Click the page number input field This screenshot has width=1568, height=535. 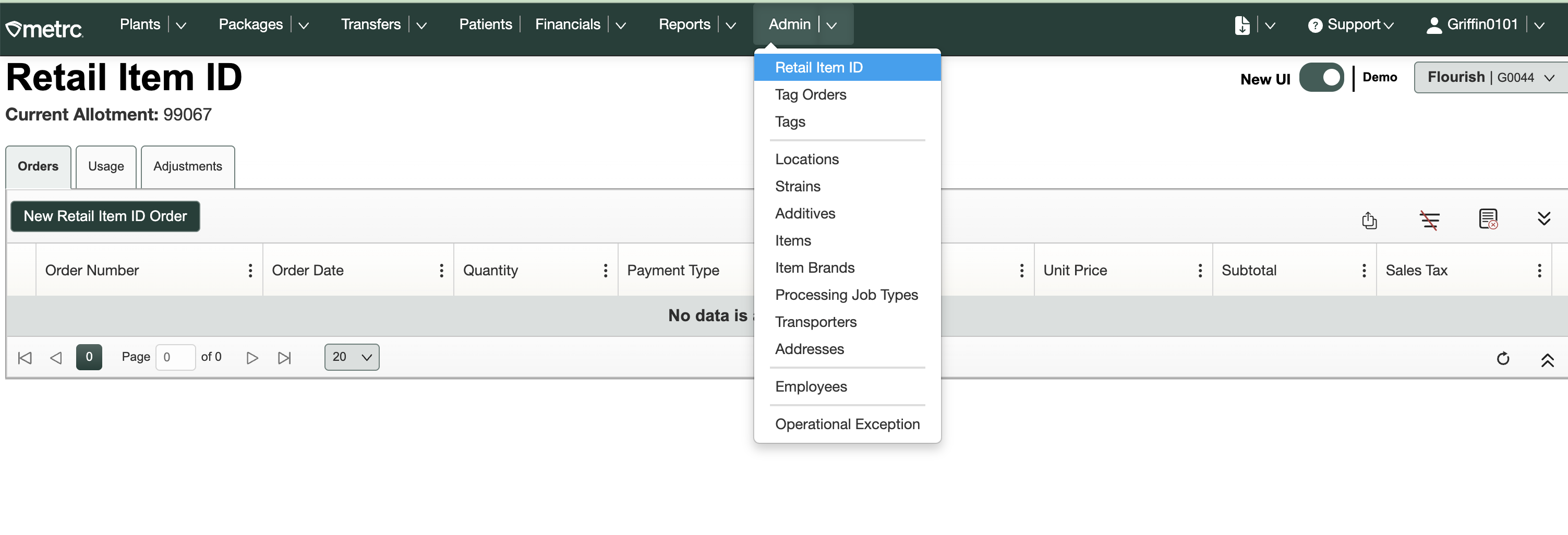coord(175,357)
